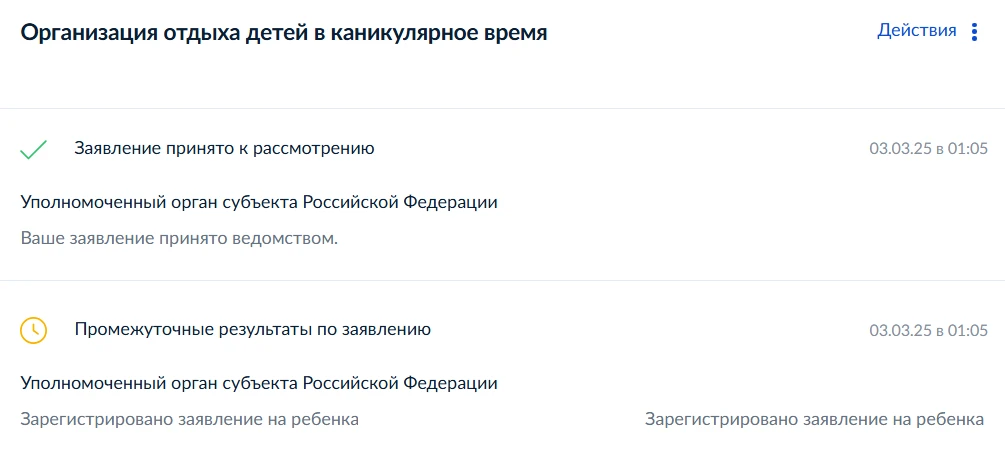The width and height of the screenshot is (1005, 469).
Task: Click the heading Организация отдыха детей
Action: (284, 33)
